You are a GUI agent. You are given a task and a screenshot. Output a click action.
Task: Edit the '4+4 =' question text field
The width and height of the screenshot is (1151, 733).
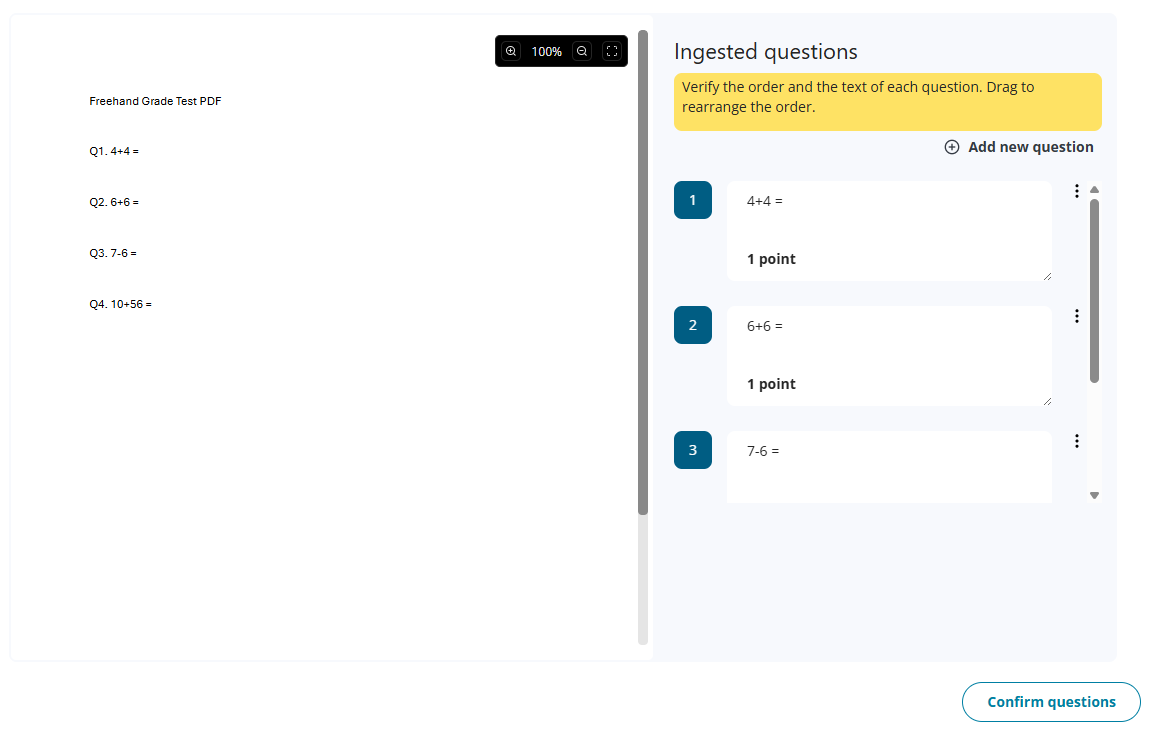pyautogui.click(x=889, y=231)
